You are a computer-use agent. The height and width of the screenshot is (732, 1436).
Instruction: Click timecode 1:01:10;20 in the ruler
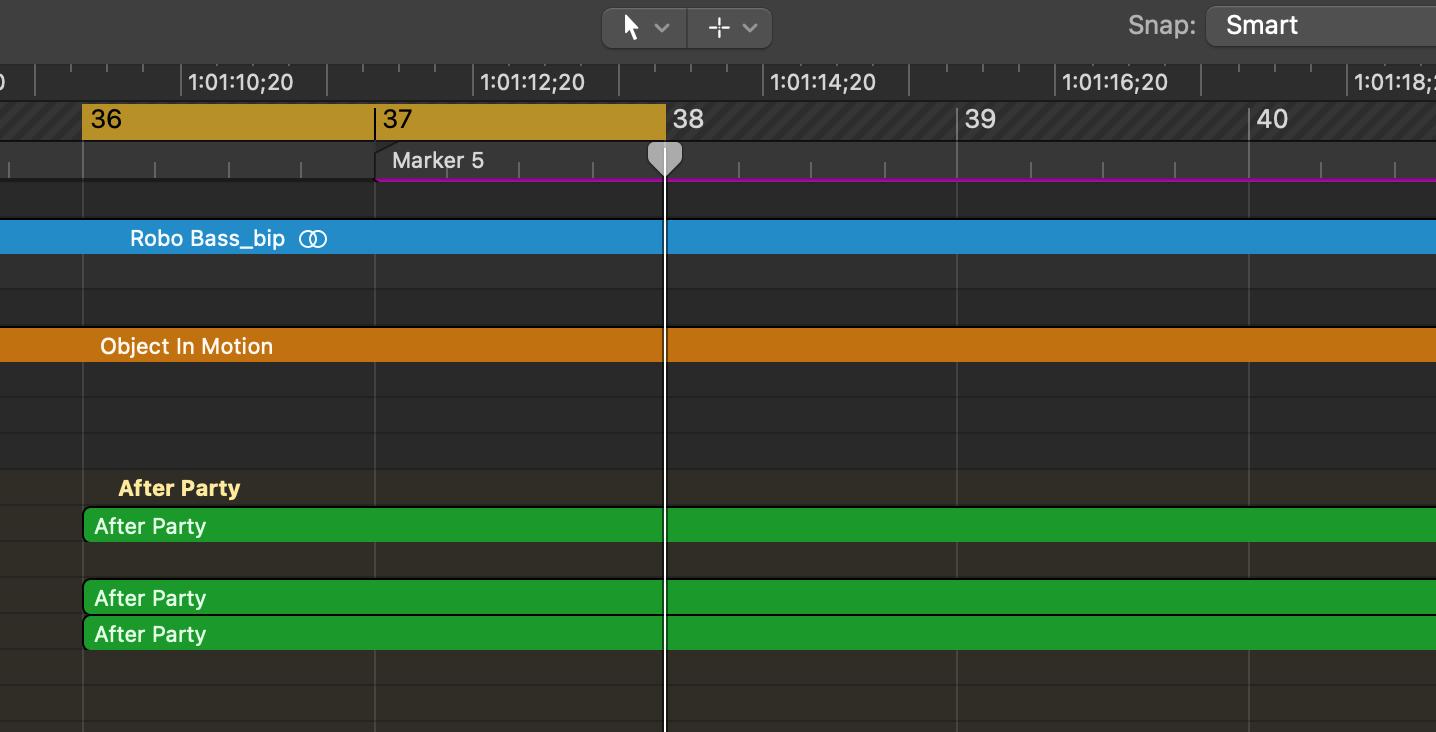click(241, 82)
